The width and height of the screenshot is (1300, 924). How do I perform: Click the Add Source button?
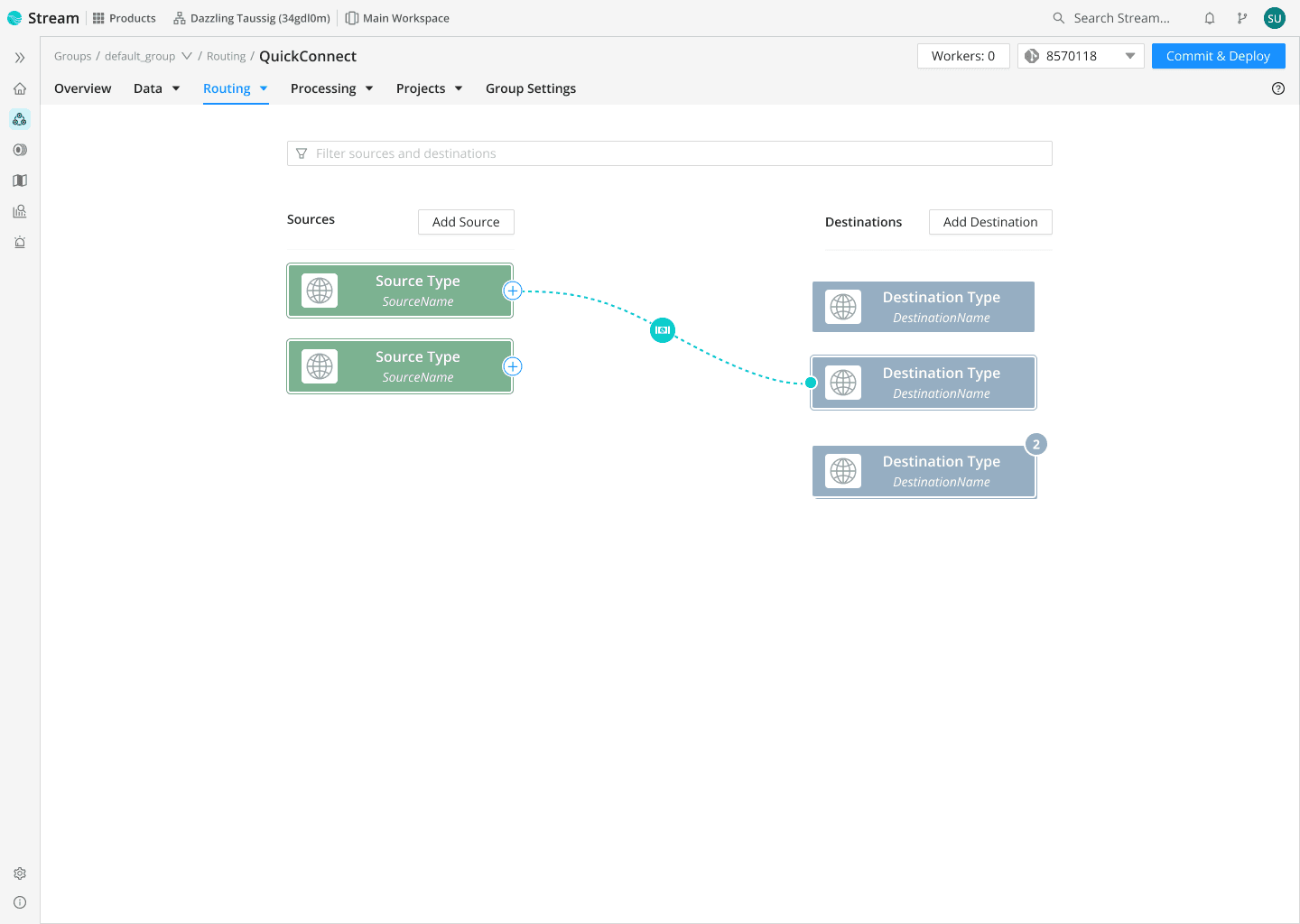coord(466,222)
